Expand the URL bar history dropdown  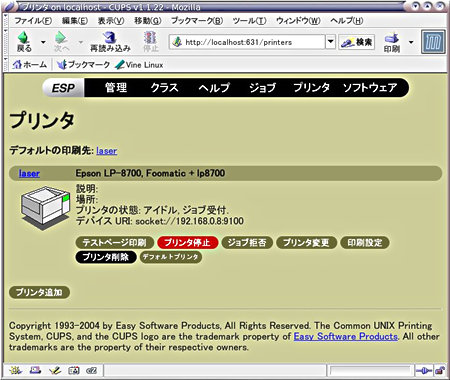coord(330,42)
